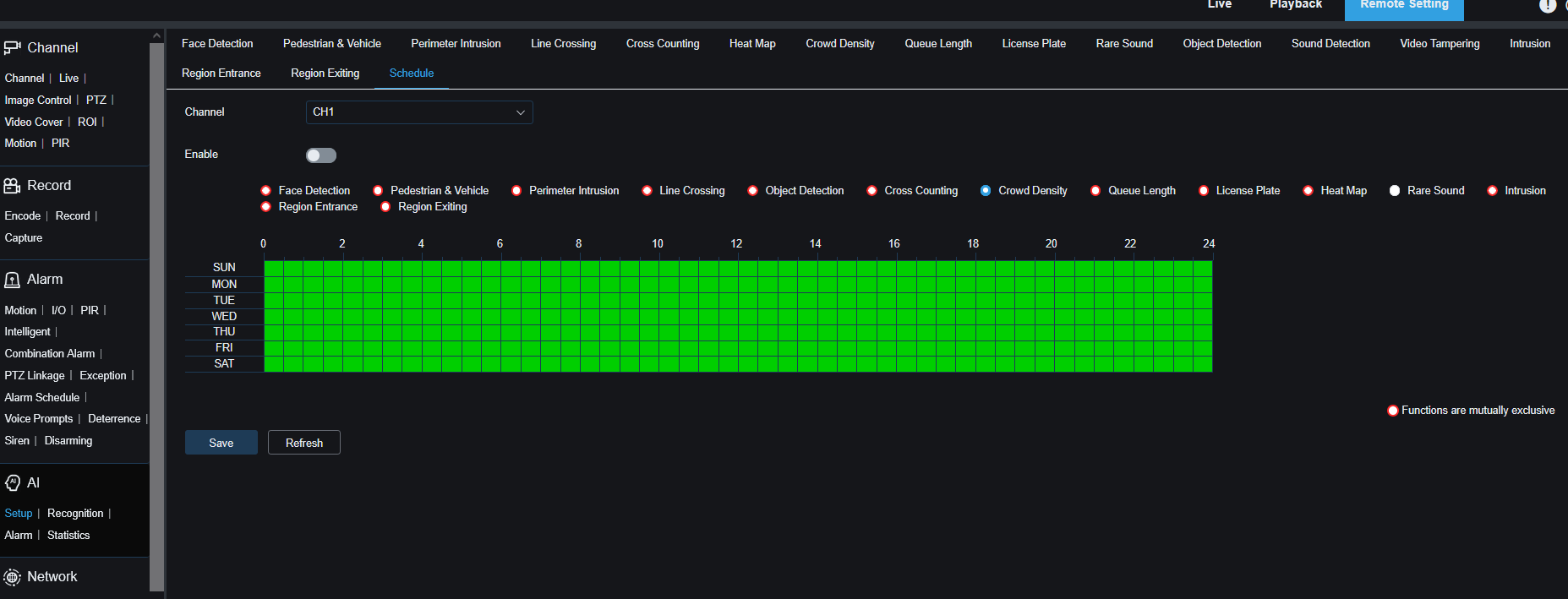
Task: Open Capture under Record section
Action: coord(24,238)
